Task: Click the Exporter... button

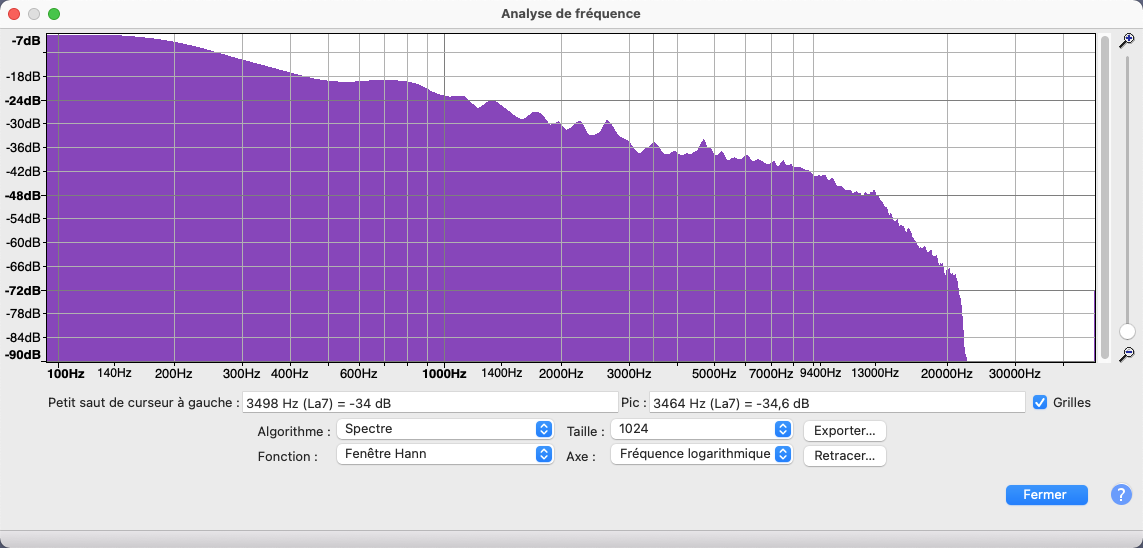Action: [844, 431]
